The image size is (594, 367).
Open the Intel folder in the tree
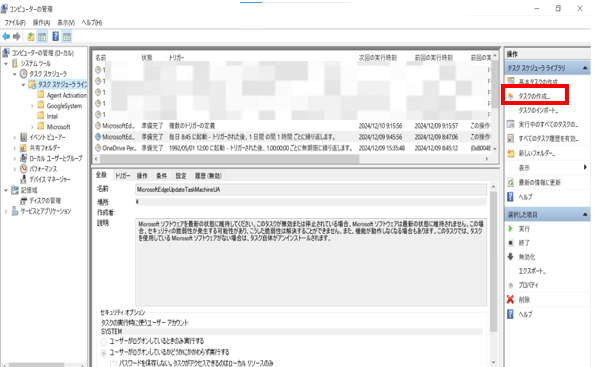click(x=52, y=116)
